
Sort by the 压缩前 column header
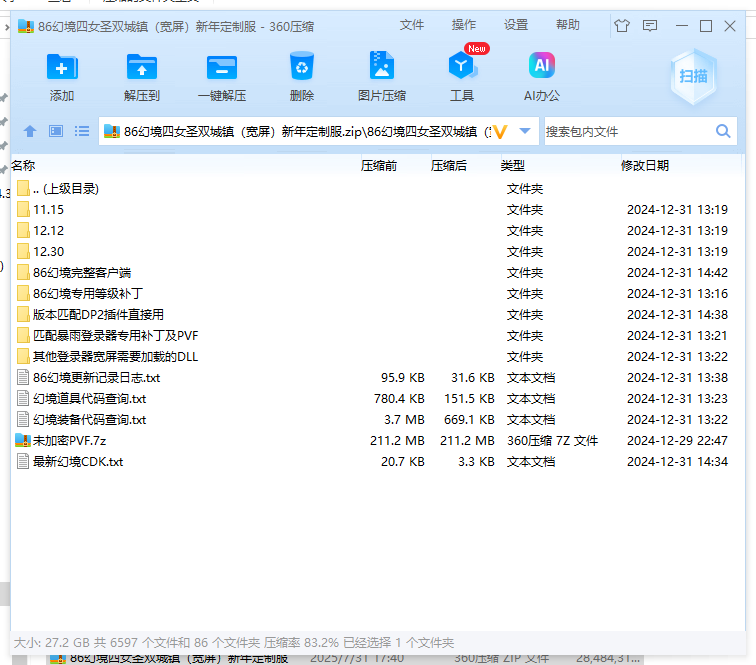(379, 166)
